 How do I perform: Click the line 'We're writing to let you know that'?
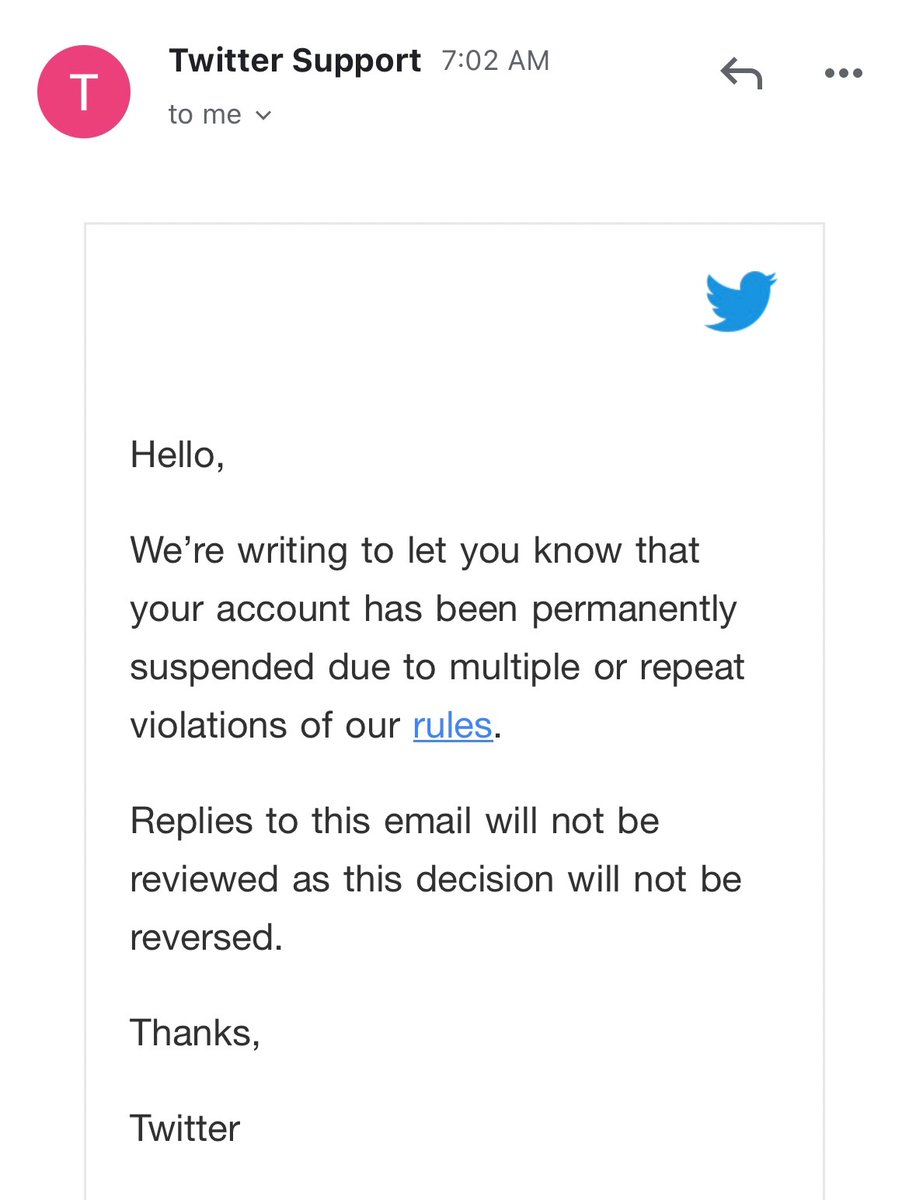pos(415,551)
